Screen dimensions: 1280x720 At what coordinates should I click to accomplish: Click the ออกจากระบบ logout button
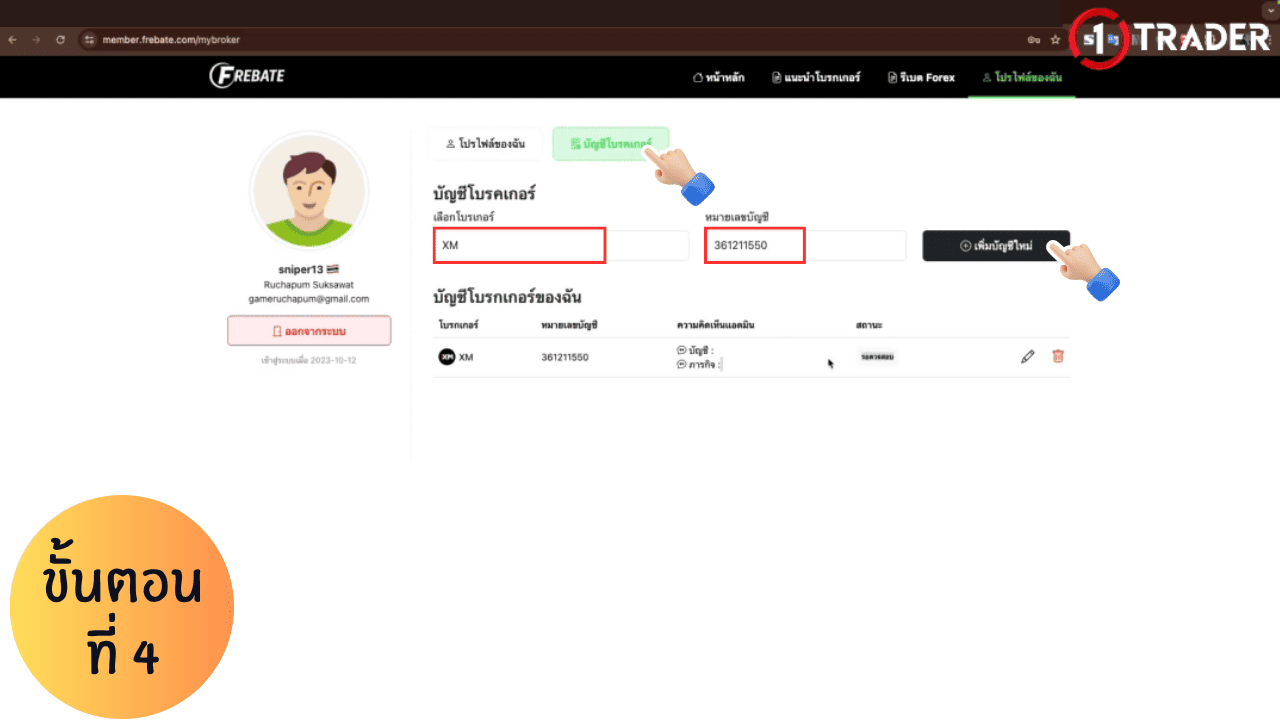(309, 330)
